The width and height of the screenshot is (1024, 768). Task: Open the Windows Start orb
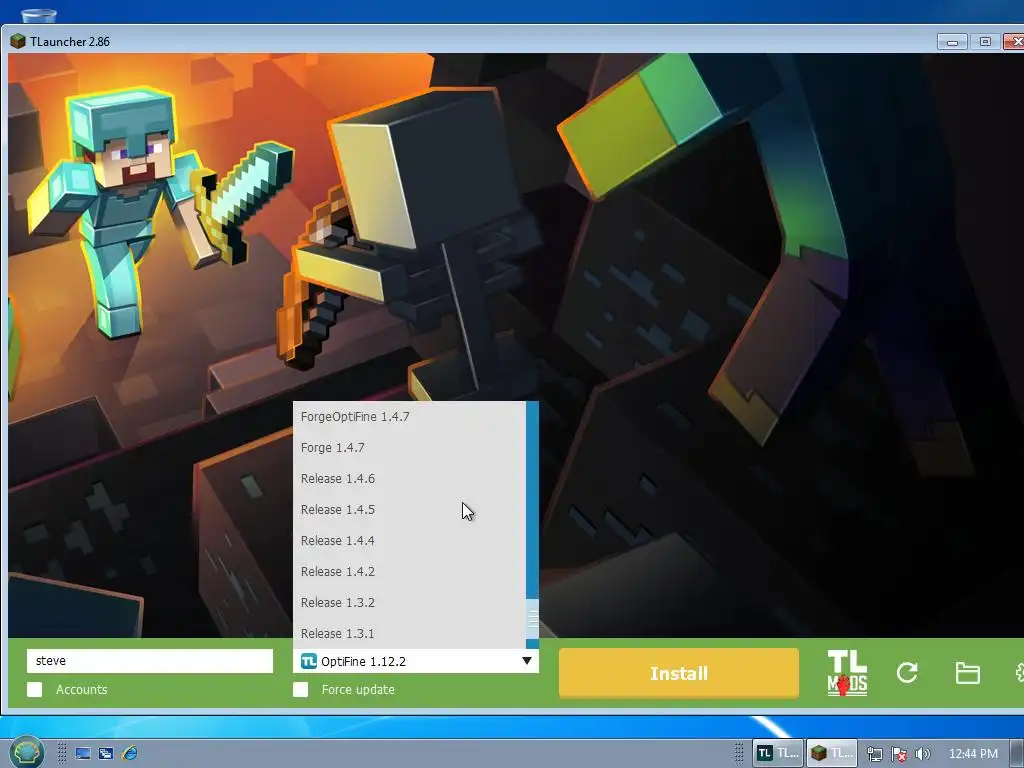(x=26, y=752)
